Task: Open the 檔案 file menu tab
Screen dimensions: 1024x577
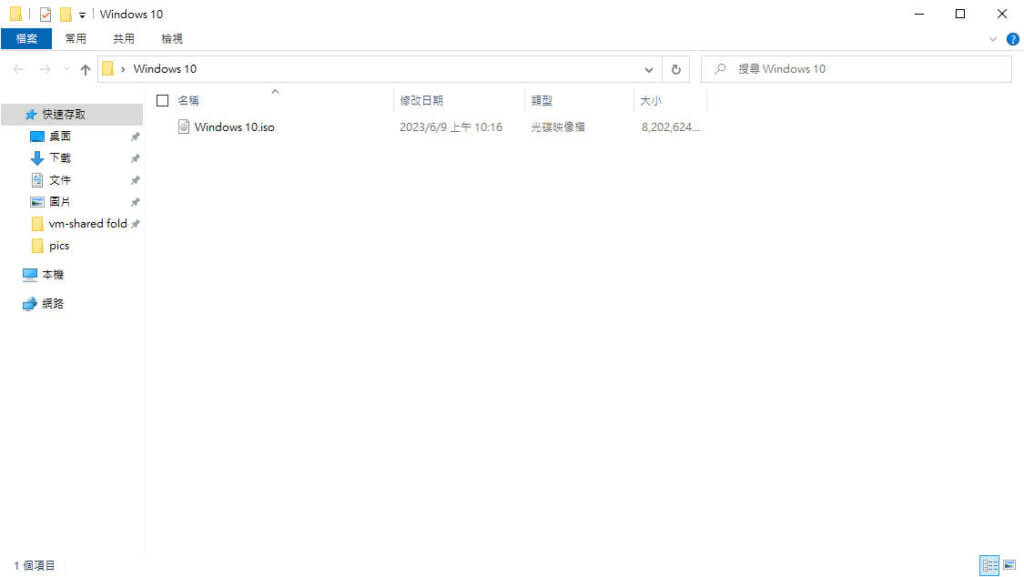Action: 27,39
